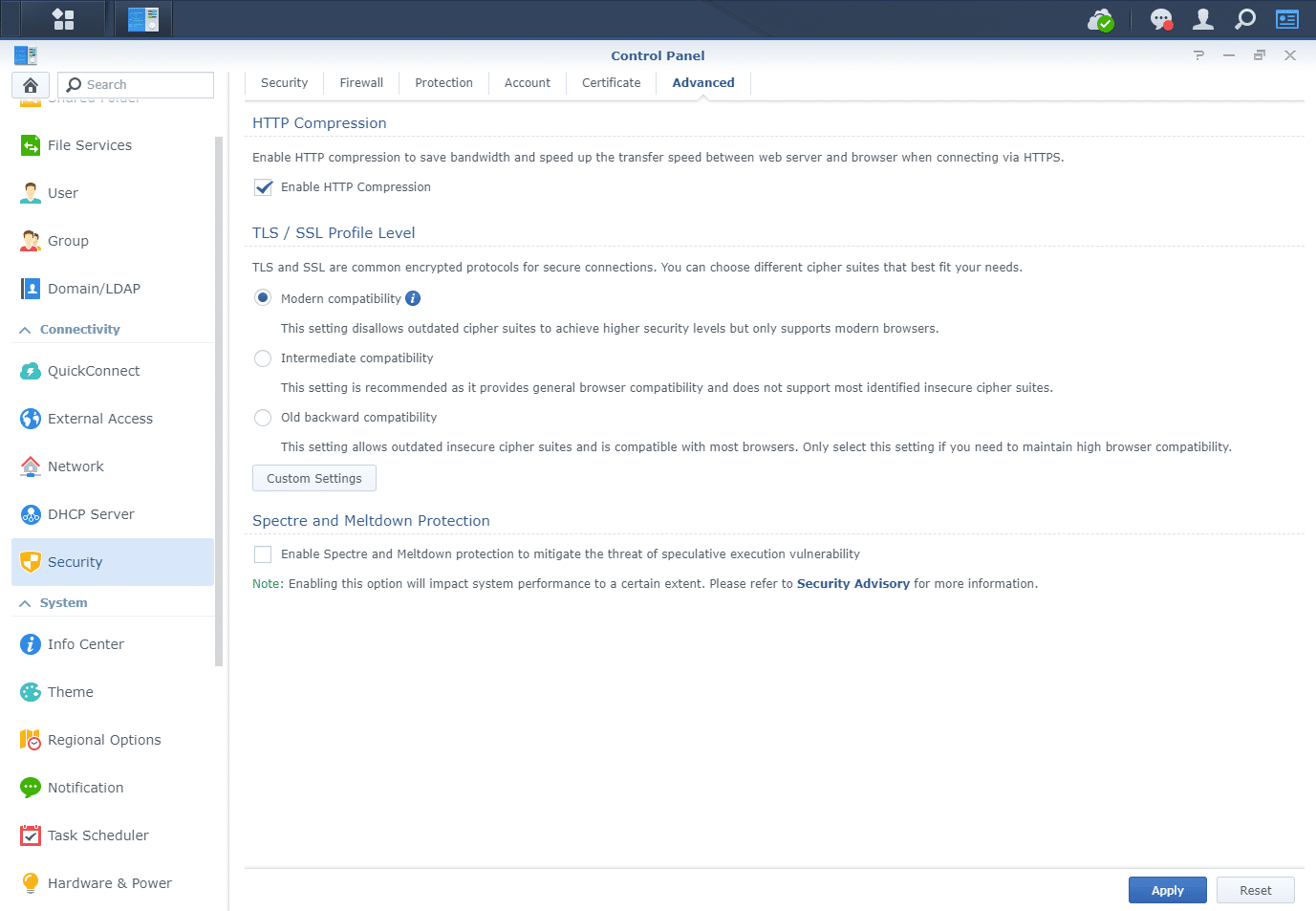Image resolution: width=1316 pixels, height=911 pixels.
Task: Switch to the Advanced tab
Action: (703, 83)
